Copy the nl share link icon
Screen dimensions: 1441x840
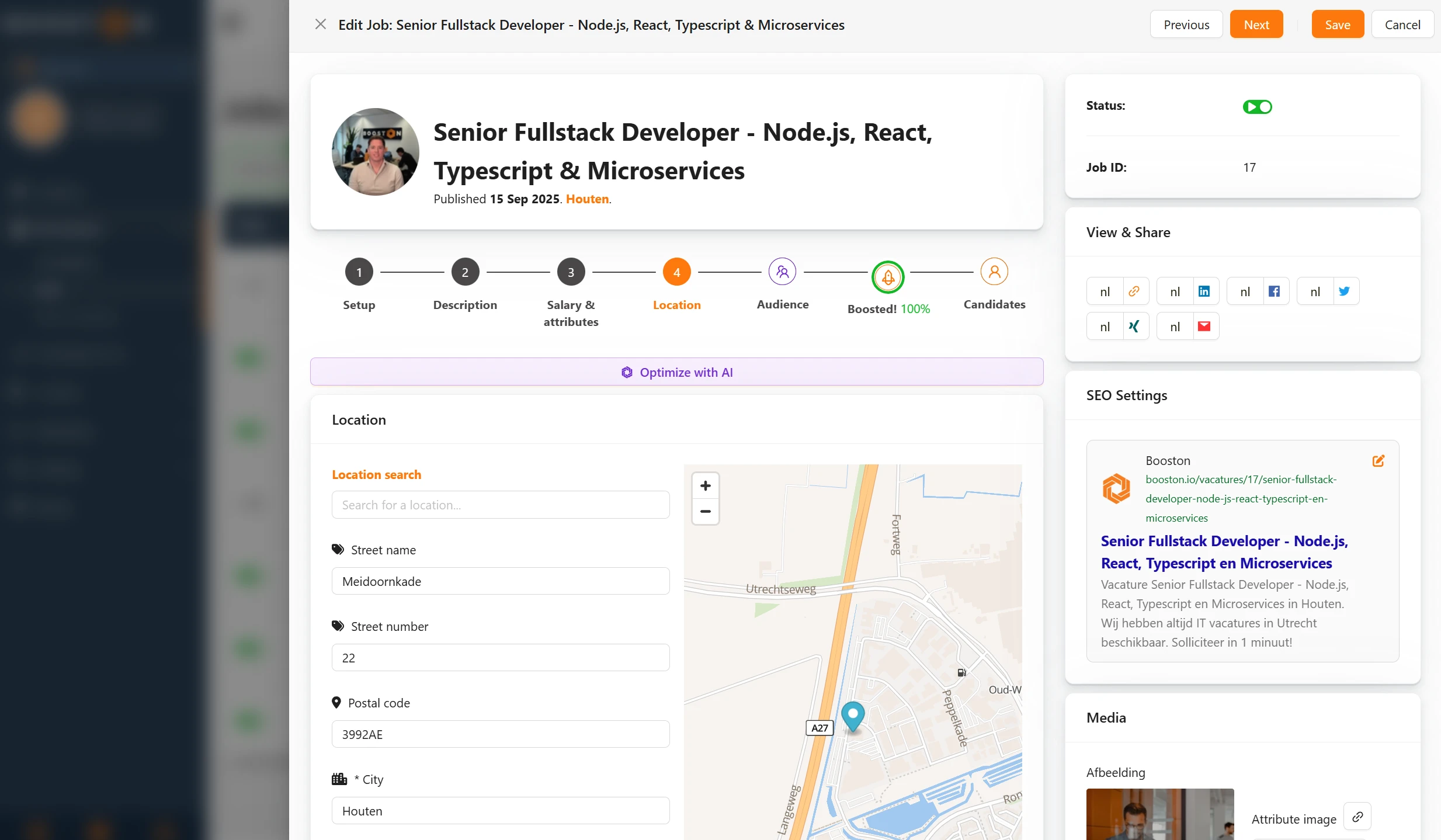(1134, 291)
